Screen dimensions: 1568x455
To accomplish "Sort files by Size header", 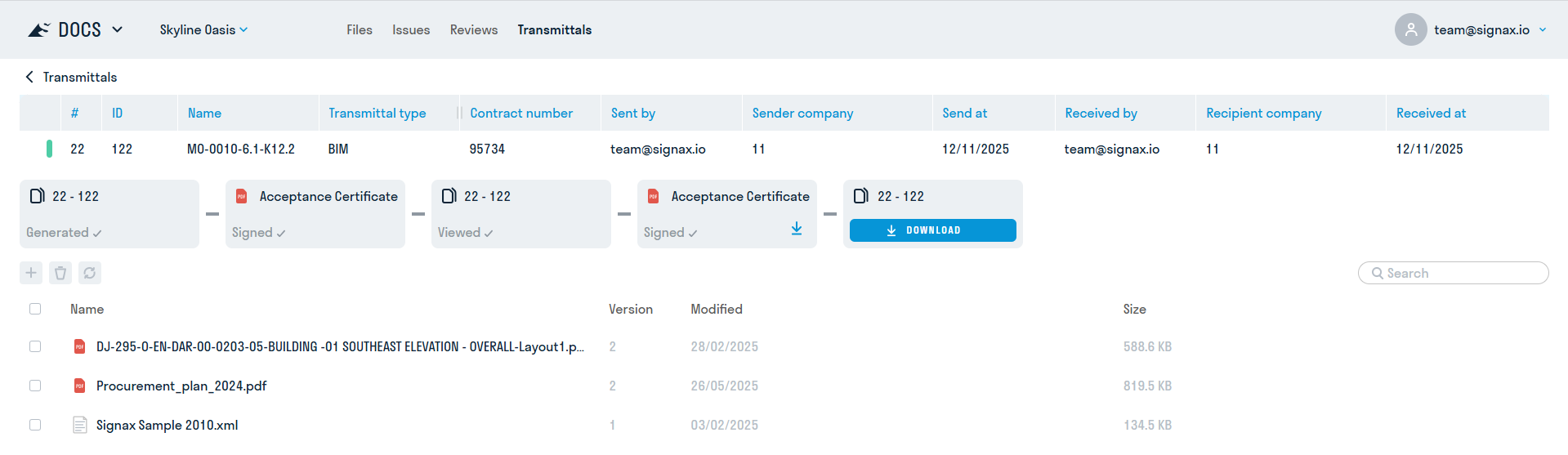I will pyautogui.click(x=1134, y=309).
